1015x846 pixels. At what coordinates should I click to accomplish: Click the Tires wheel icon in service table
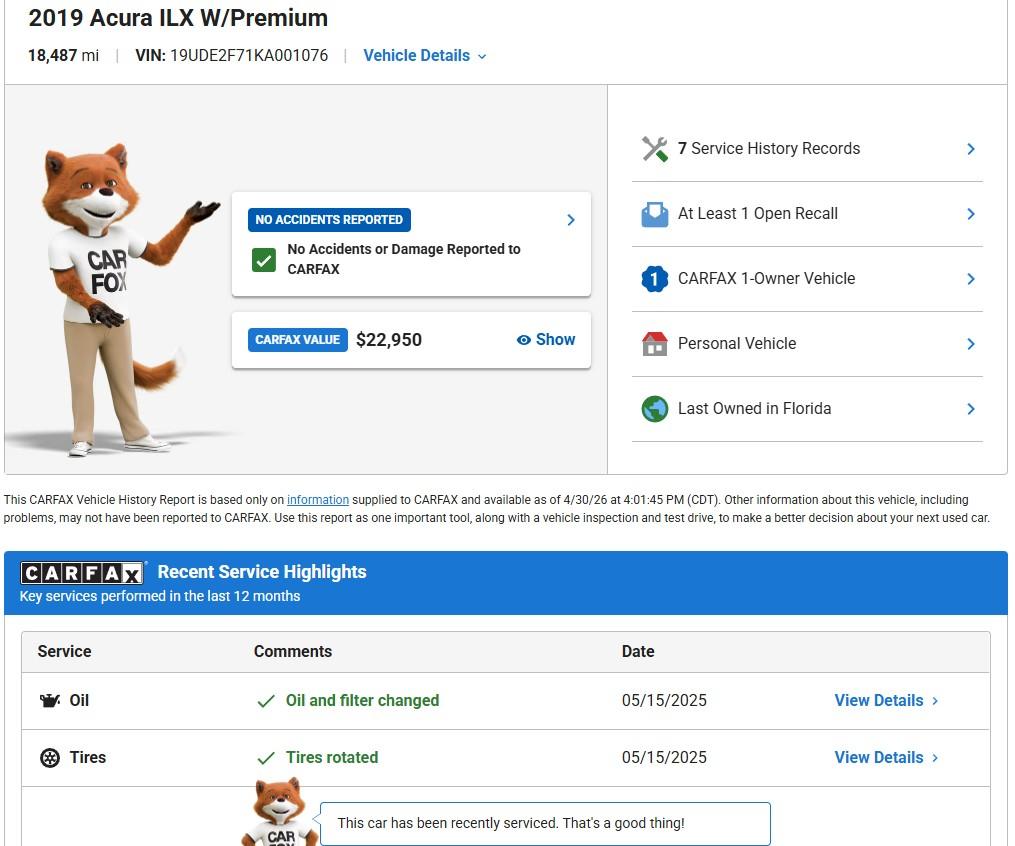click(x=50, y=757)
